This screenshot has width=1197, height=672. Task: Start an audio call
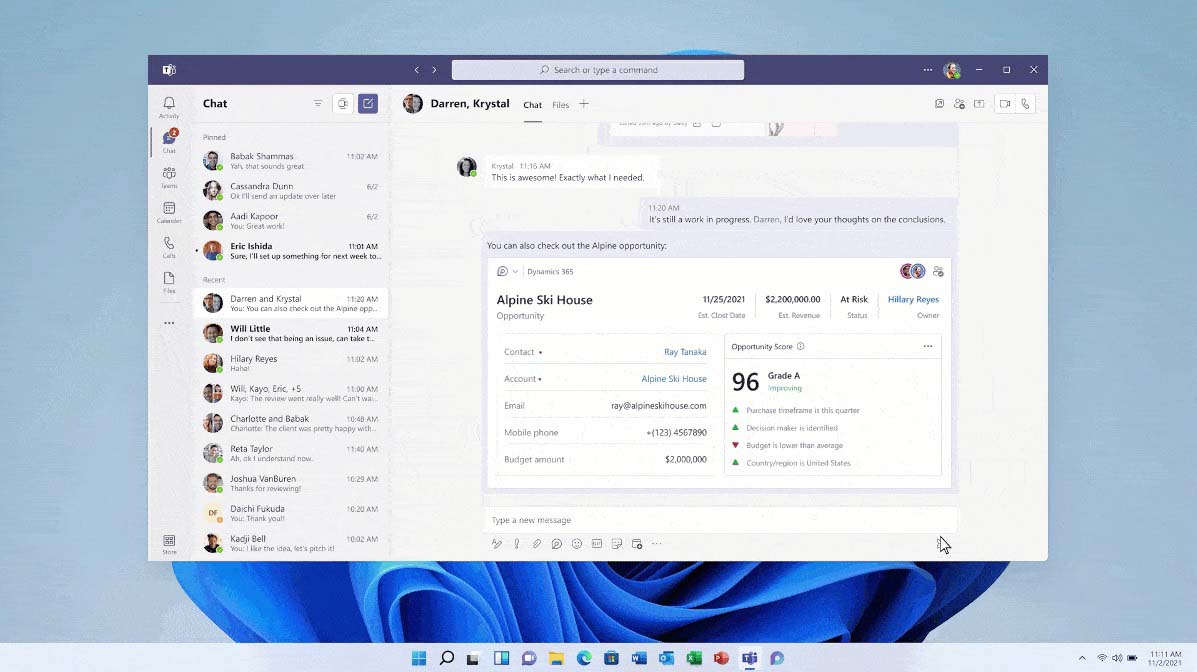[x=1026, y=103]
